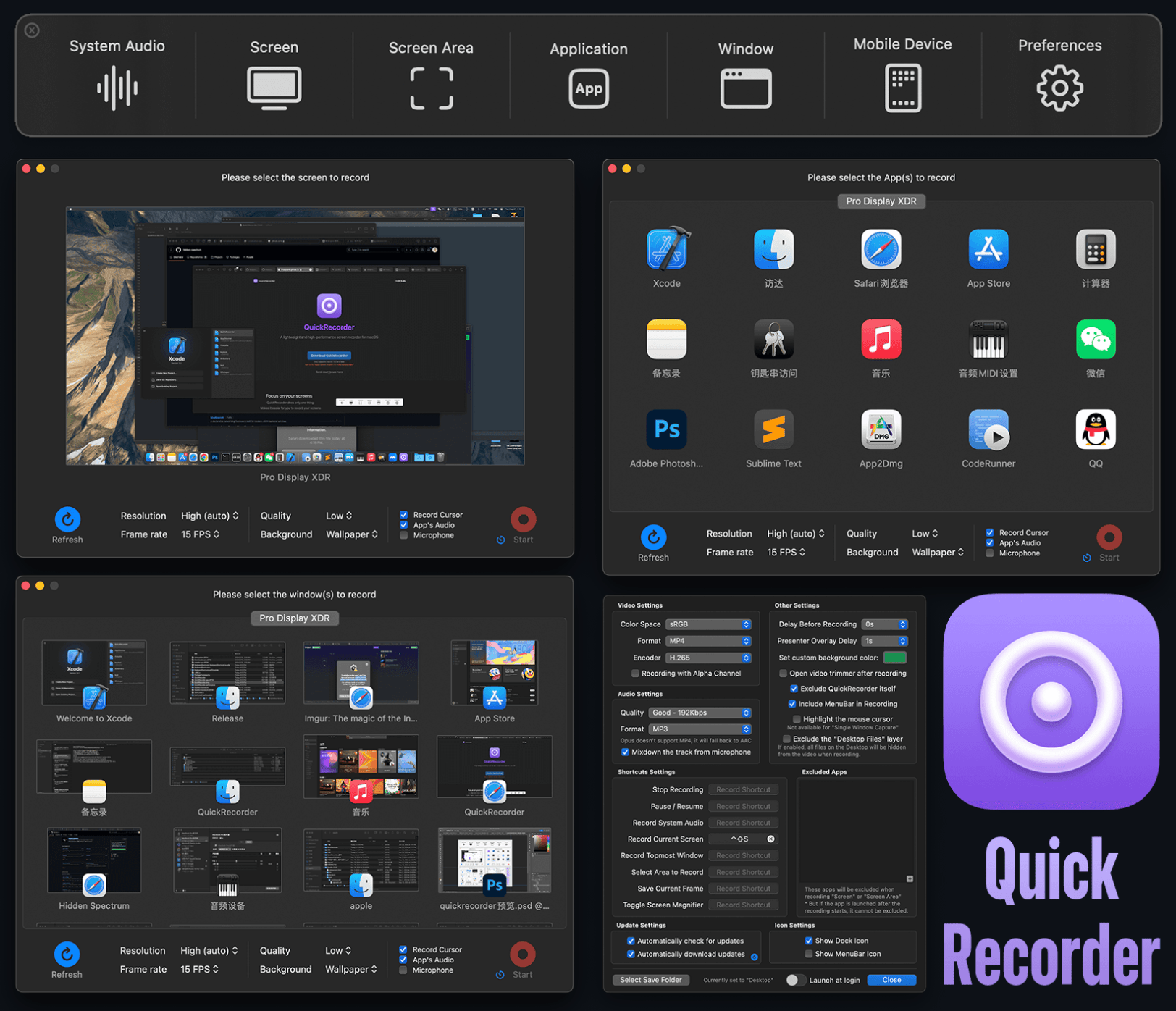This screenshot has height=1011, width=1176.
Task: Toggle Include MenuBar in Recording
Action: tap(791, 704)
